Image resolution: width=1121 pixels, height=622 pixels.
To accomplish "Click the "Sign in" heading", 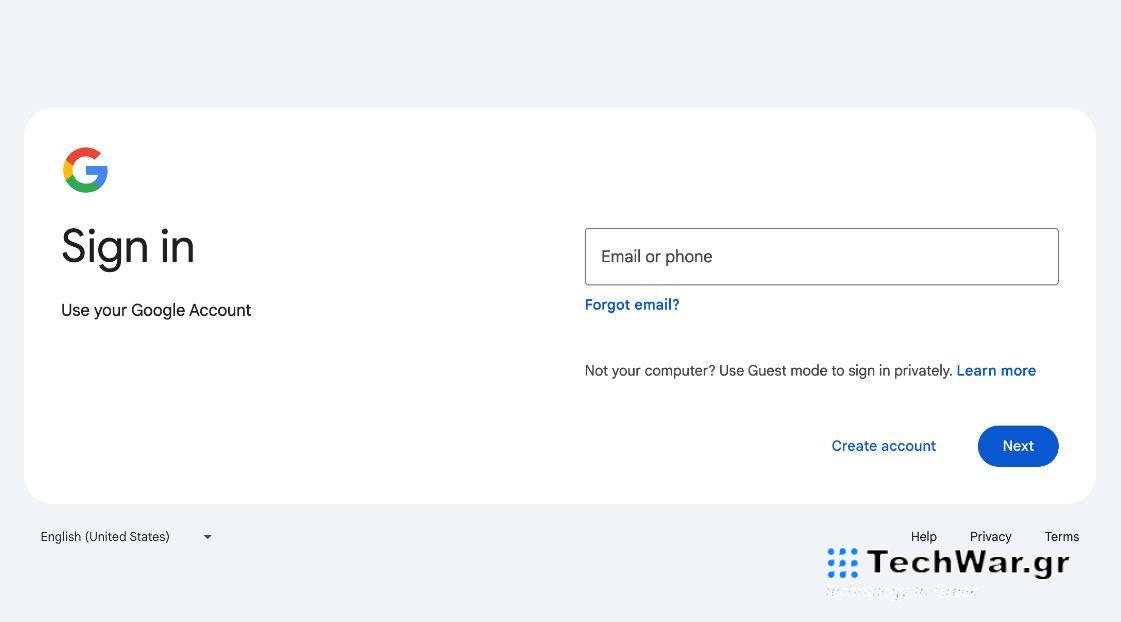I will coord(128,247).
